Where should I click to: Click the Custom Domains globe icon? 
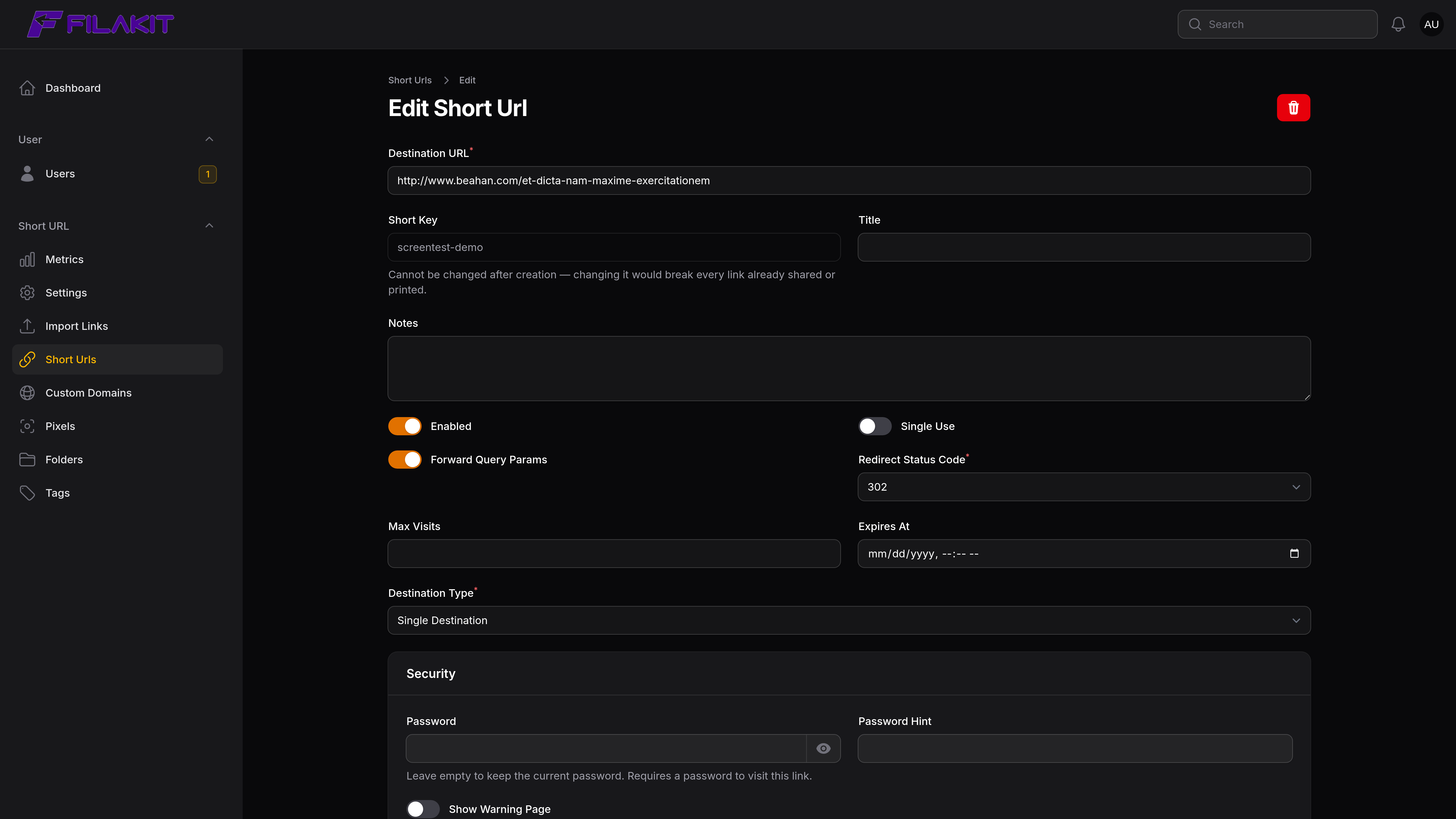[x=27, y=393]
